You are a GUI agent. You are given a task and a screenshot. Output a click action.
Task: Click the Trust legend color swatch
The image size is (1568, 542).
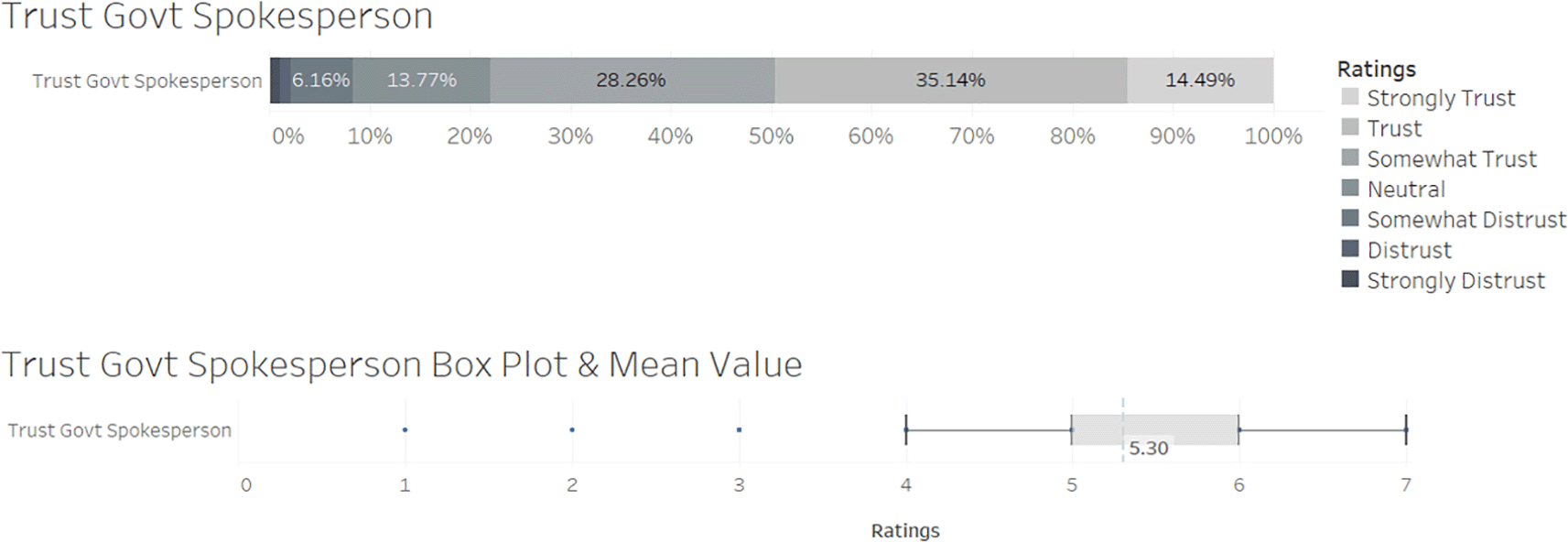1349,127
